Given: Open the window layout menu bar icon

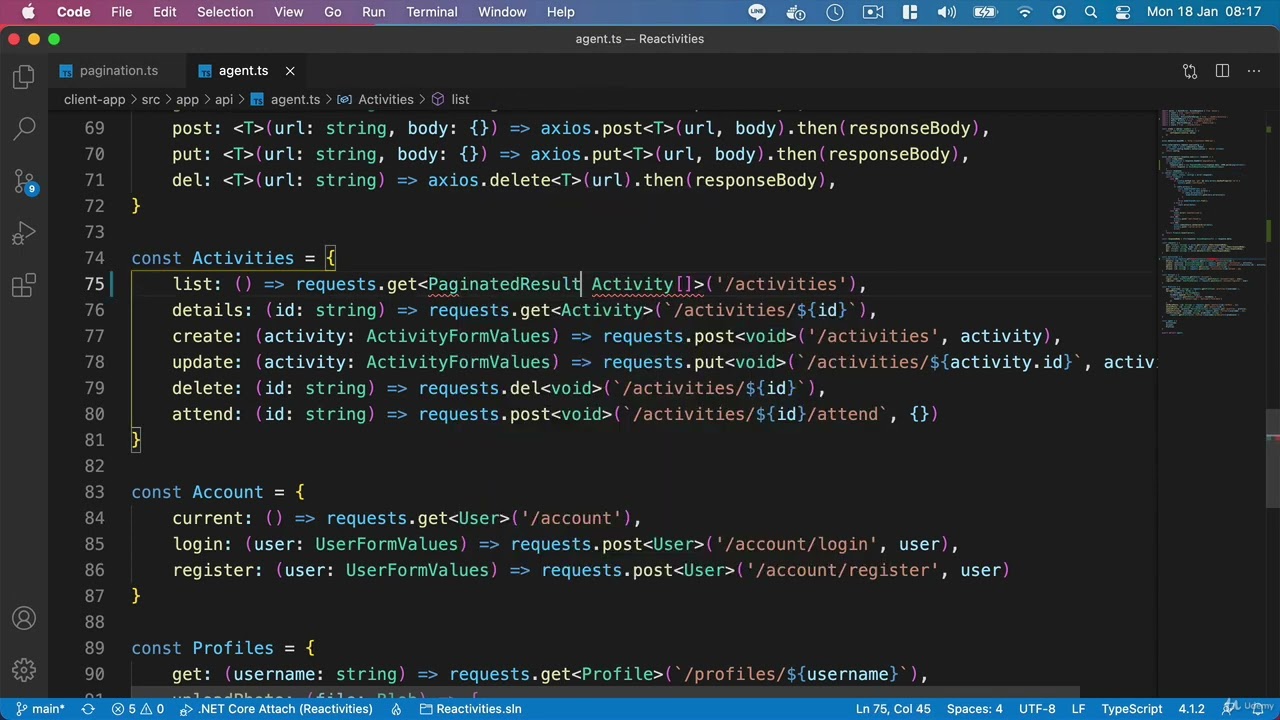Looking at the screenshot, I should (910, 12).
